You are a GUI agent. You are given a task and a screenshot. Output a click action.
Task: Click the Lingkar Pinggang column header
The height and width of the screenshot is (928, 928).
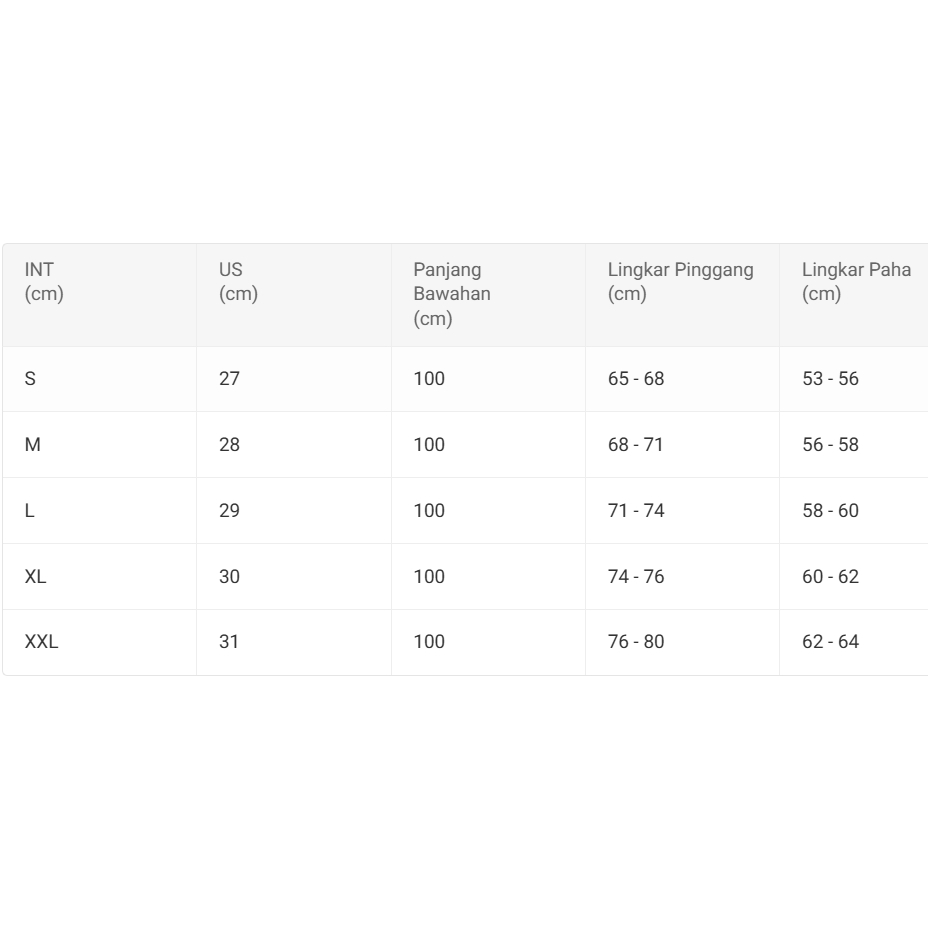680,282
